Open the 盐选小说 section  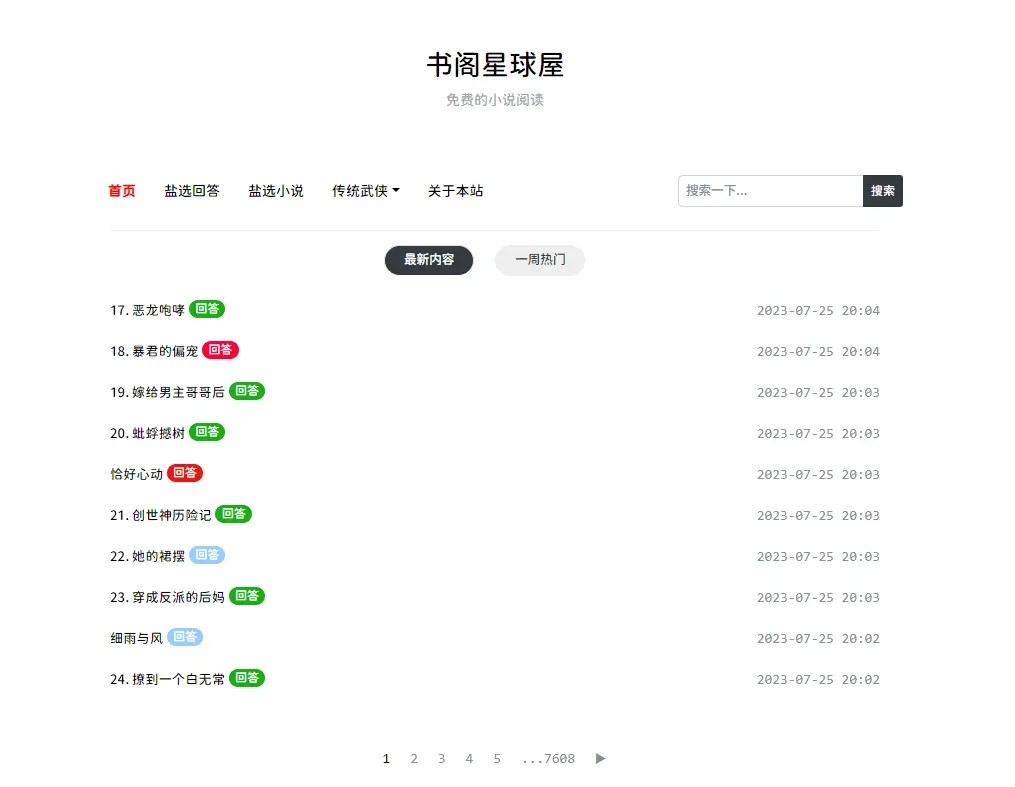(276, 191)
